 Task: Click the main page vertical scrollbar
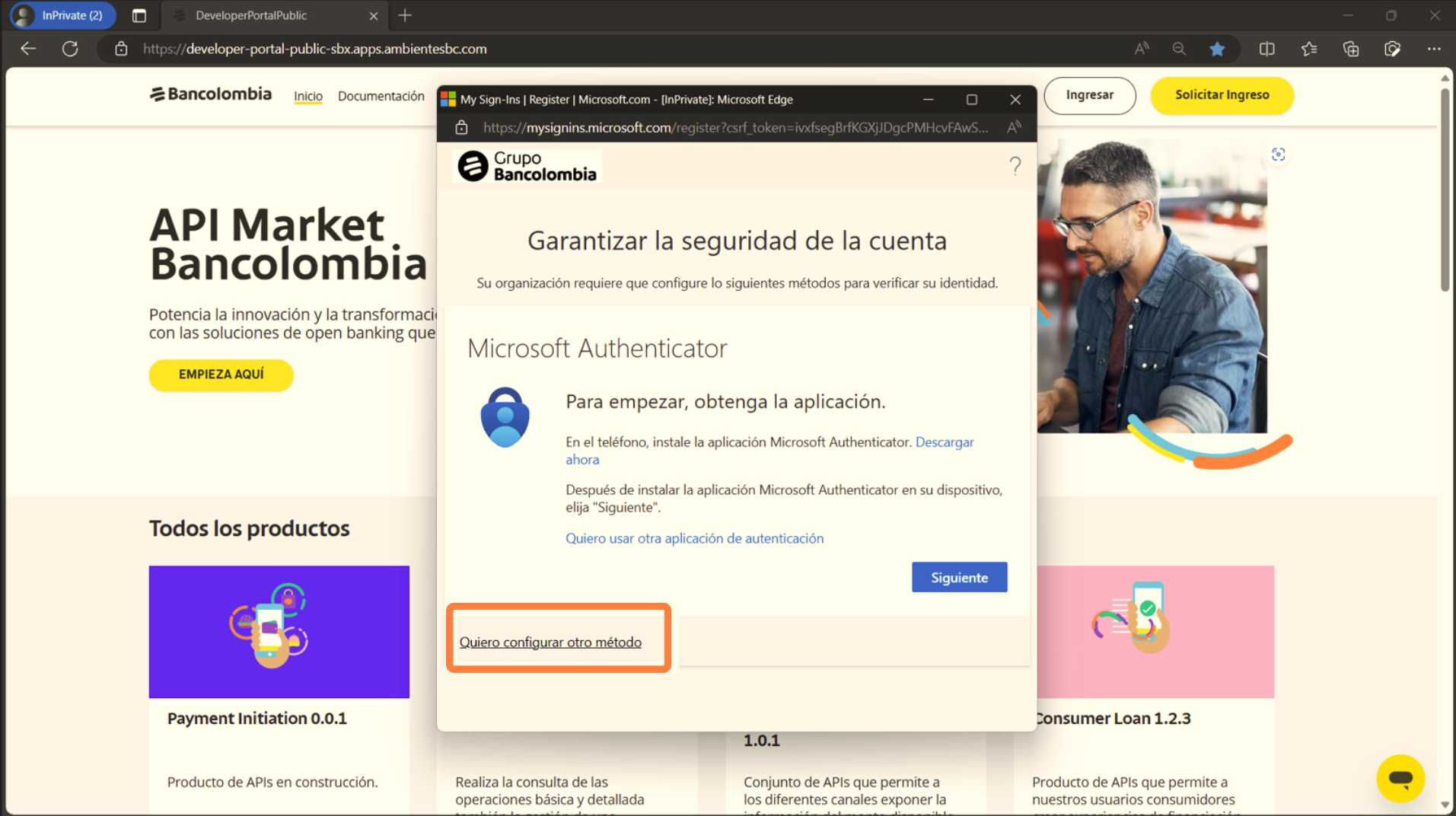(x=1445, y=190)
